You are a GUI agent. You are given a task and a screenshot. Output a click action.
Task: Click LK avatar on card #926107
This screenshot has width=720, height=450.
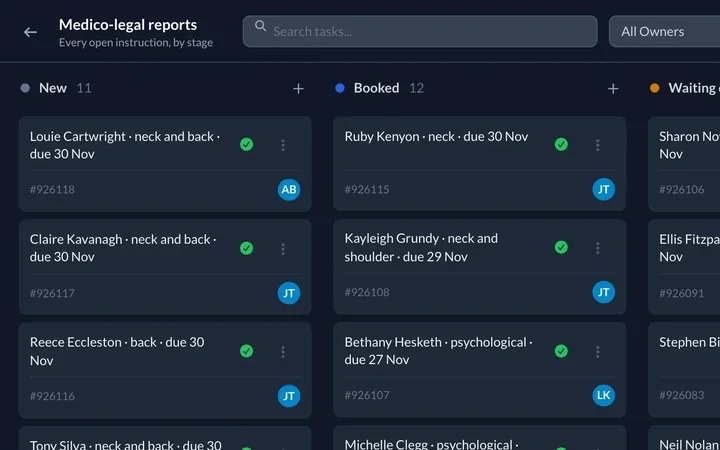603,395
